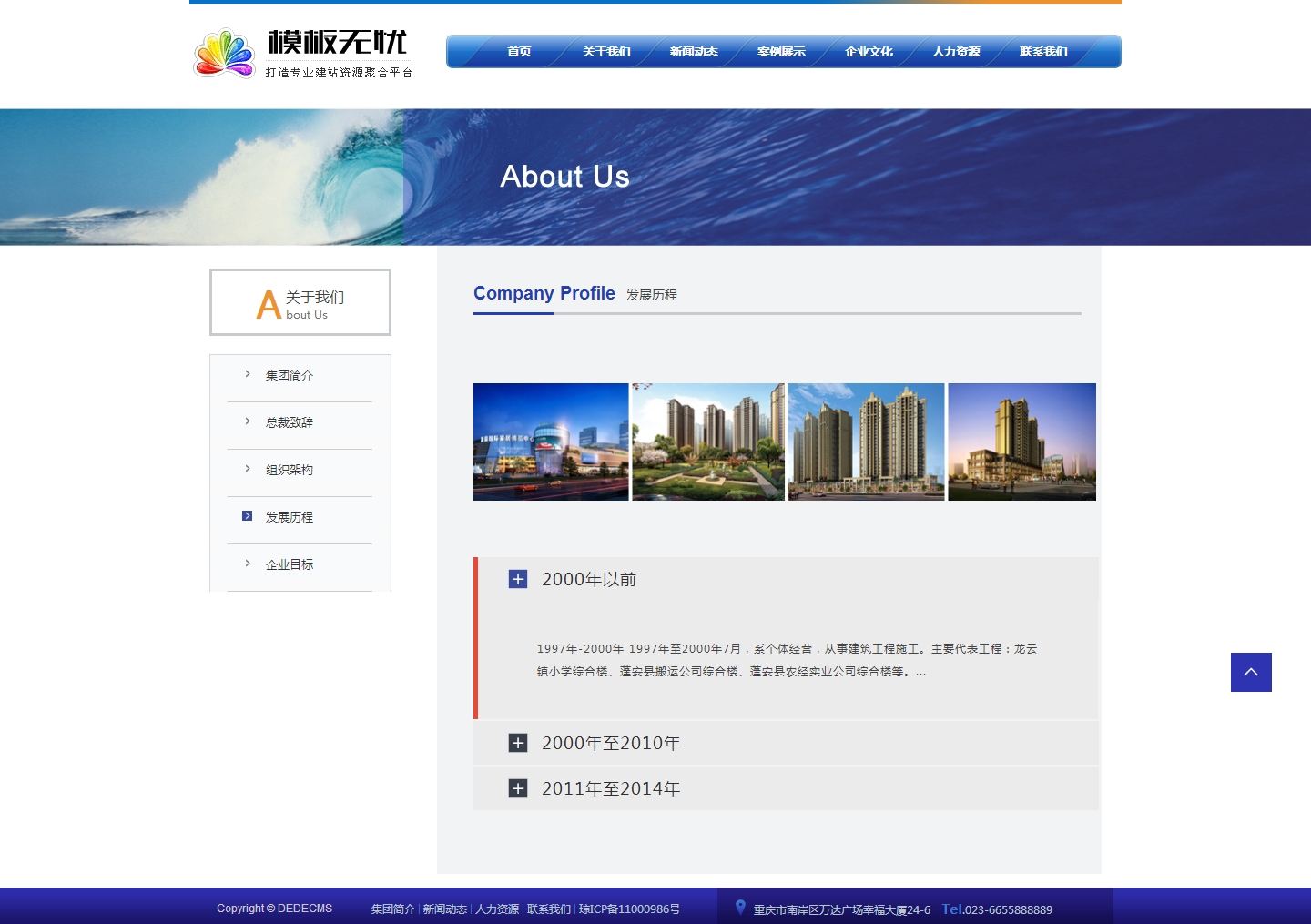Click the shopping mall night thumbnail
This screenshot has width=1311, height=924.
coord(551,442)
